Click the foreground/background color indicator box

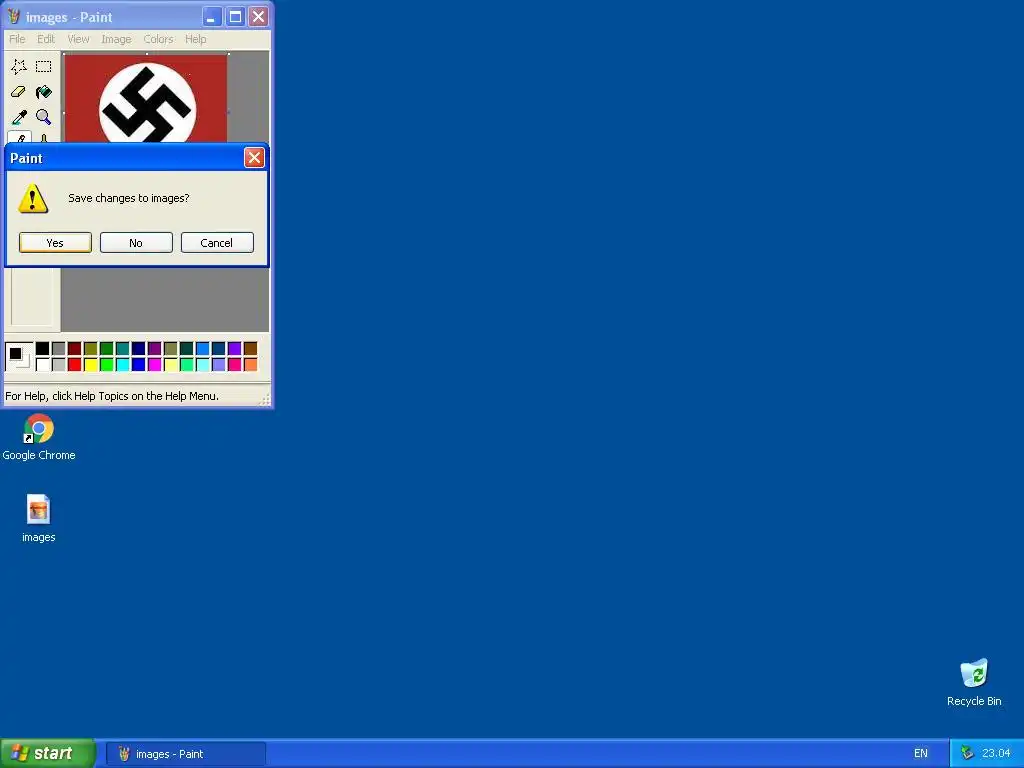(x=18, y=357)
